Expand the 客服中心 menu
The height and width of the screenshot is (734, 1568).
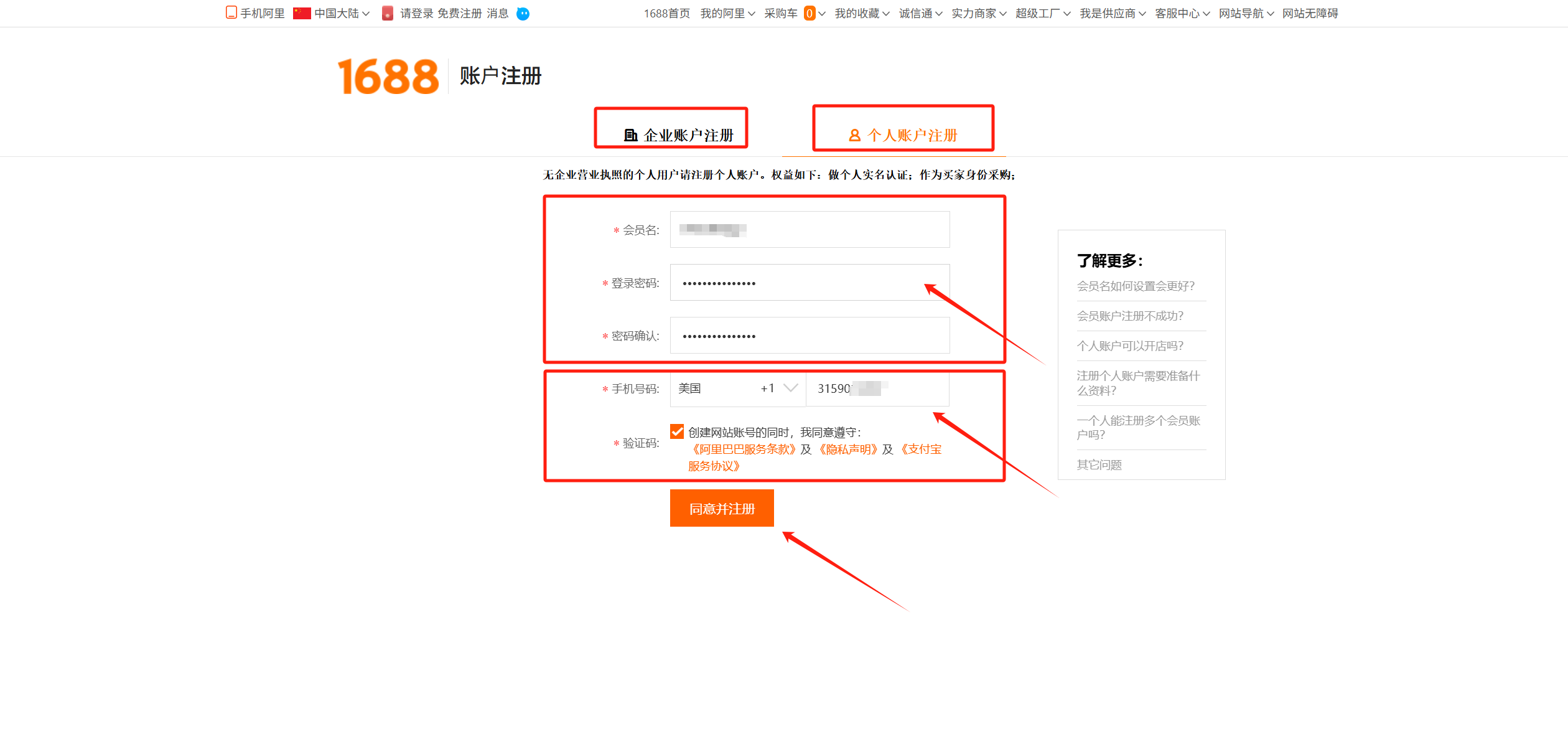click(x=1182, y=13)
